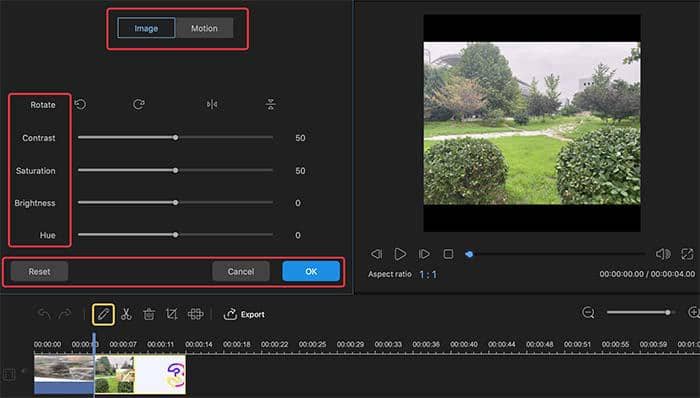Open fullscreen preview

[x=687, y=254]
